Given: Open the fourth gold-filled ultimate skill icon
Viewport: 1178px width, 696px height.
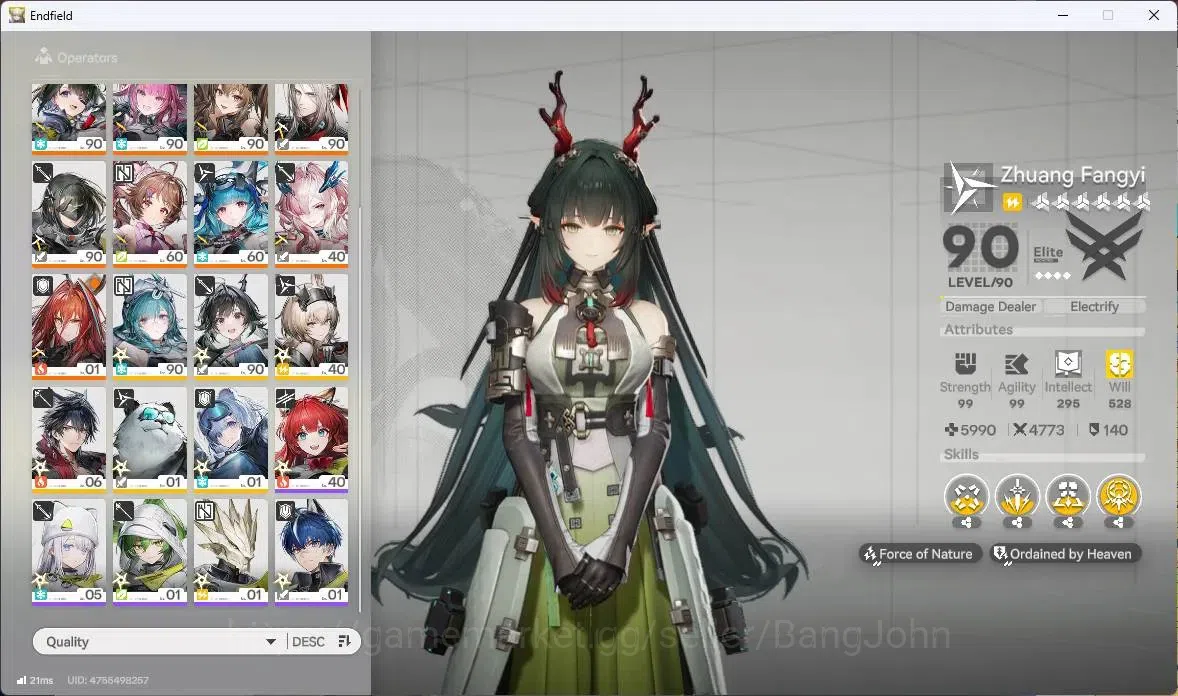Looking at the screenshot, I should [1119, 496].
